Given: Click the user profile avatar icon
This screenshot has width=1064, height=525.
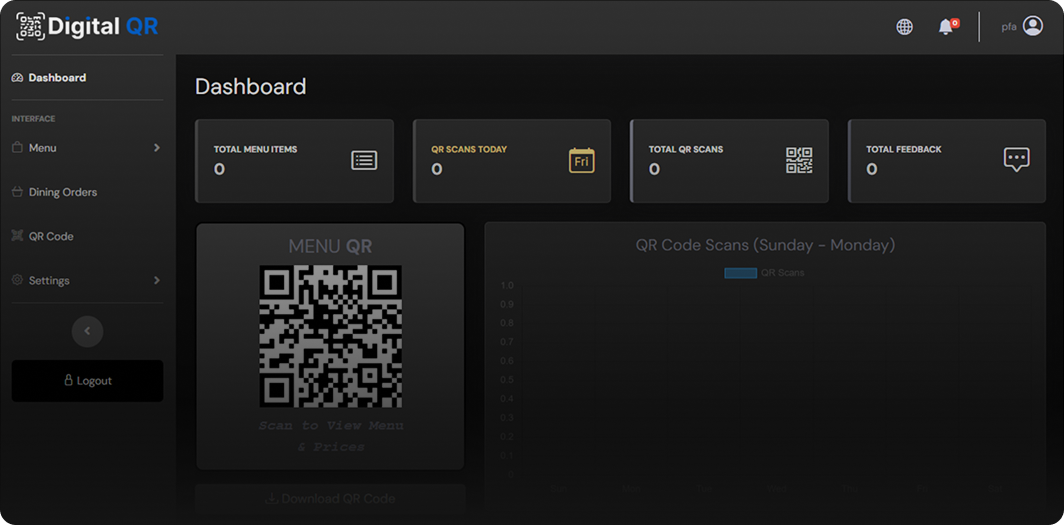Looking at the screenshot, I should (x=1033, y=27).
